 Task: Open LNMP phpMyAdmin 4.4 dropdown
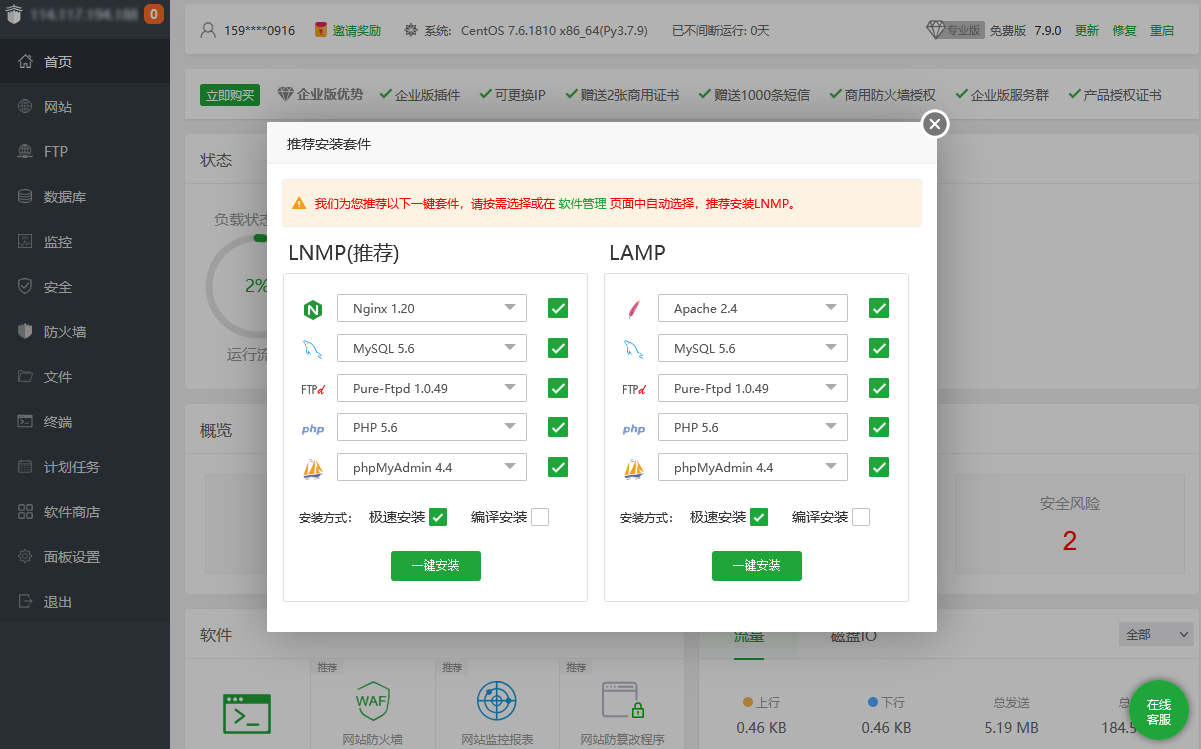click(432, 467)
